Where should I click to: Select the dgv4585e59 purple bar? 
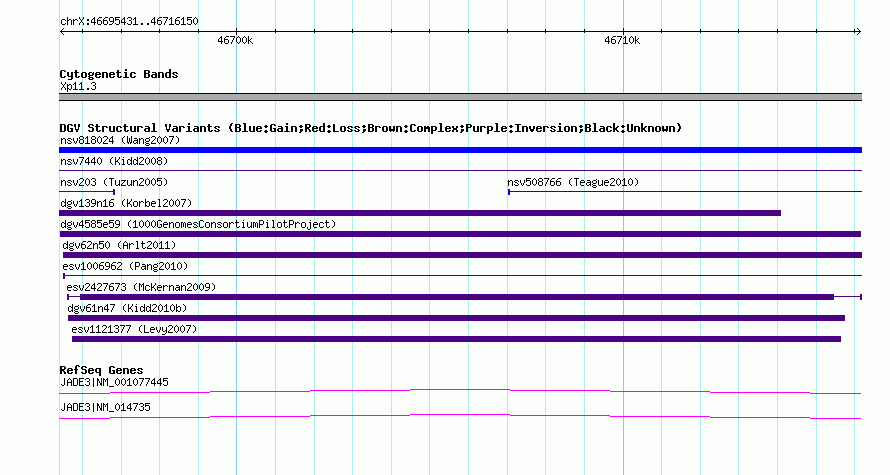pos(460,234)
